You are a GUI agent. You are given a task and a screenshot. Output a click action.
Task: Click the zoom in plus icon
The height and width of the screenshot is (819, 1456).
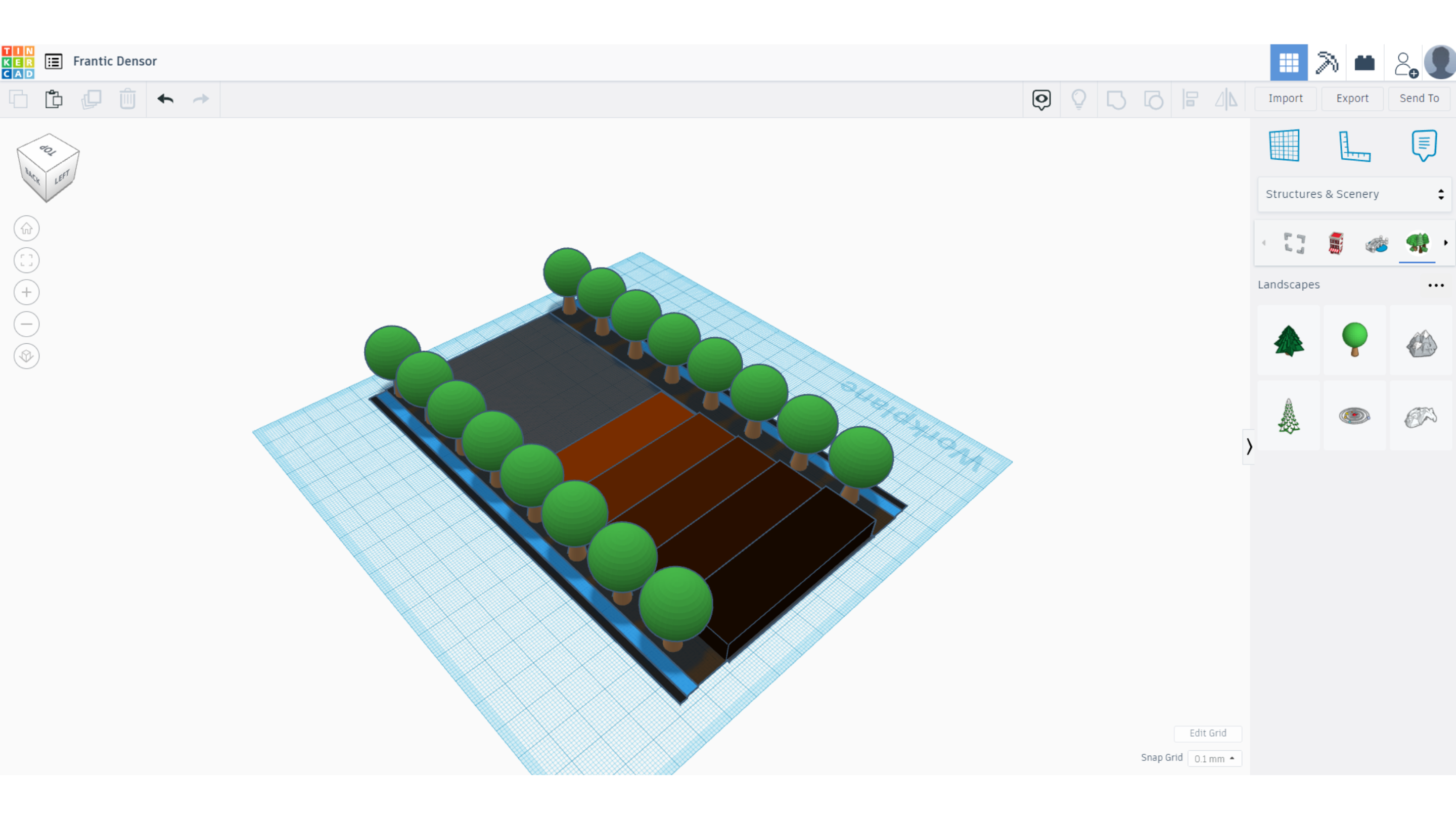(27, 292)
